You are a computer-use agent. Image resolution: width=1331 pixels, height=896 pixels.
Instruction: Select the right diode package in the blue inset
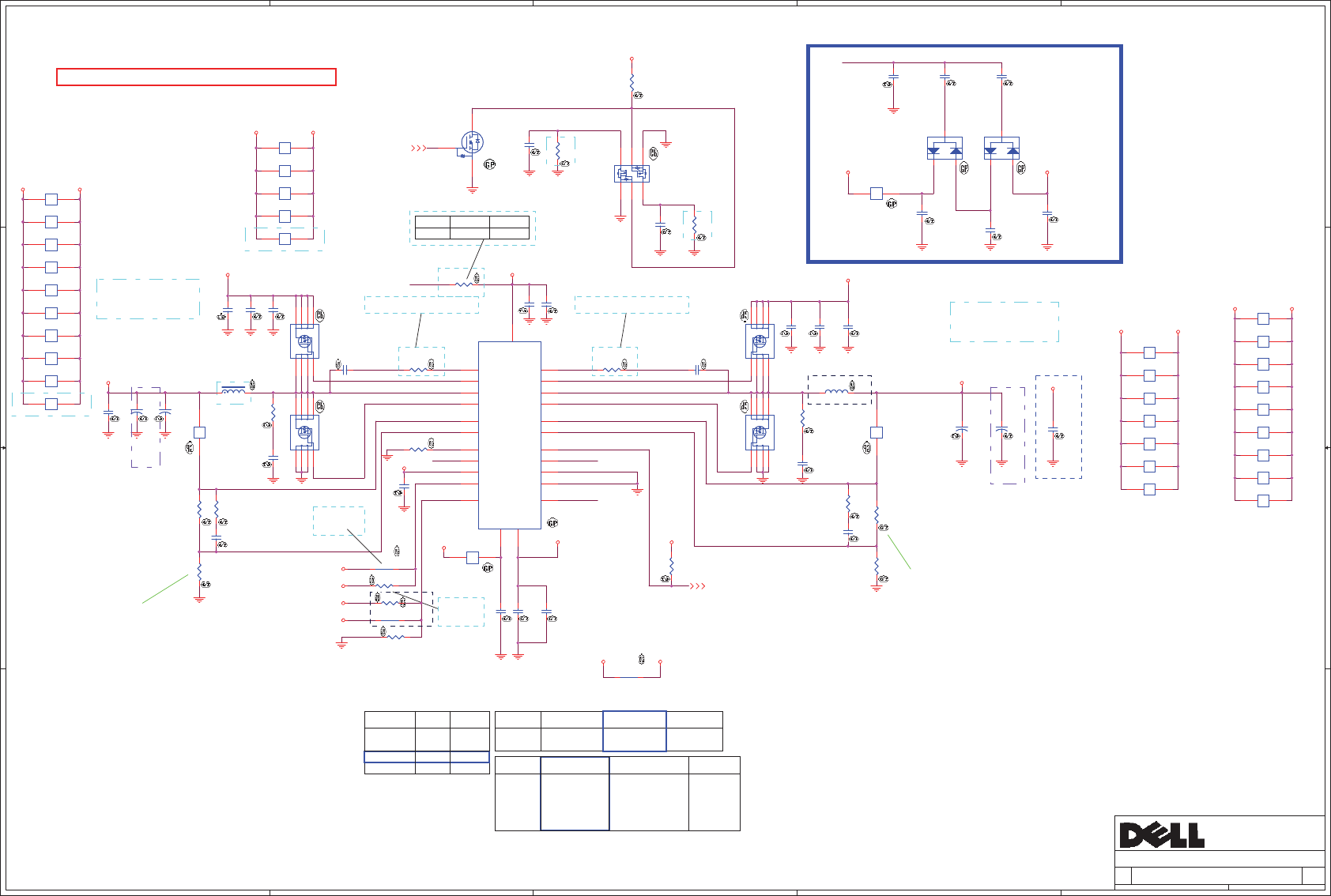pyautogui.click(x=1001, y=149)
